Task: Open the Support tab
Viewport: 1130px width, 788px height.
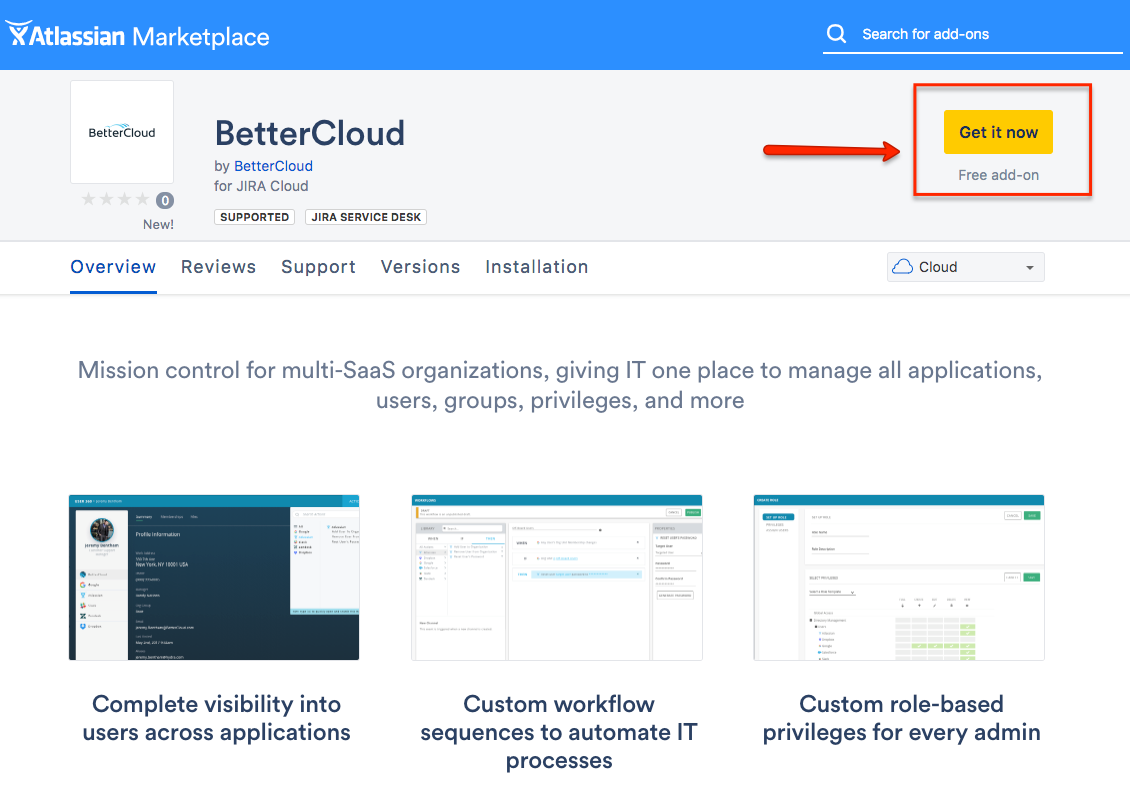Action: (x=319, y=267)
